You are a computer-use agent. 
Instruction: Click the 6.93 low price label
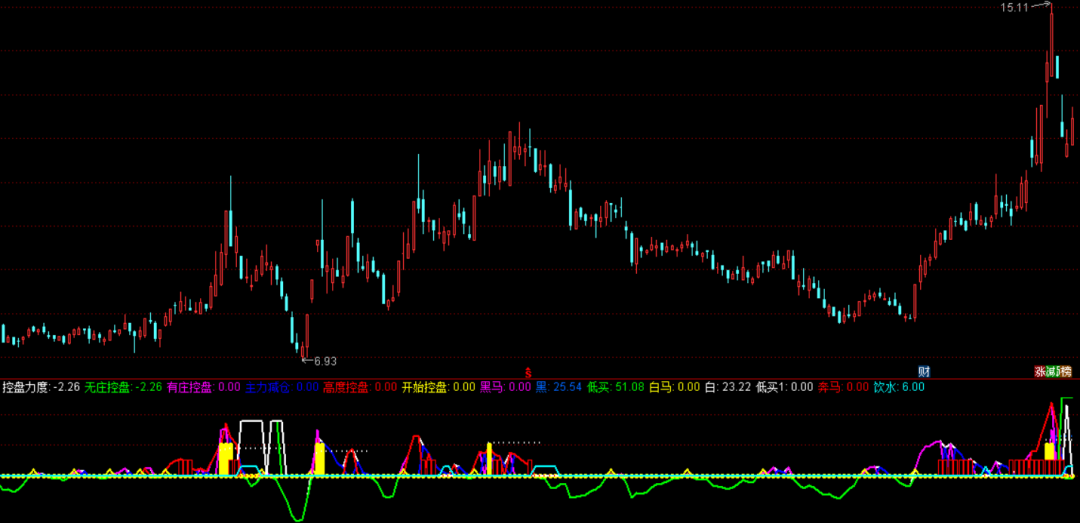325,360
